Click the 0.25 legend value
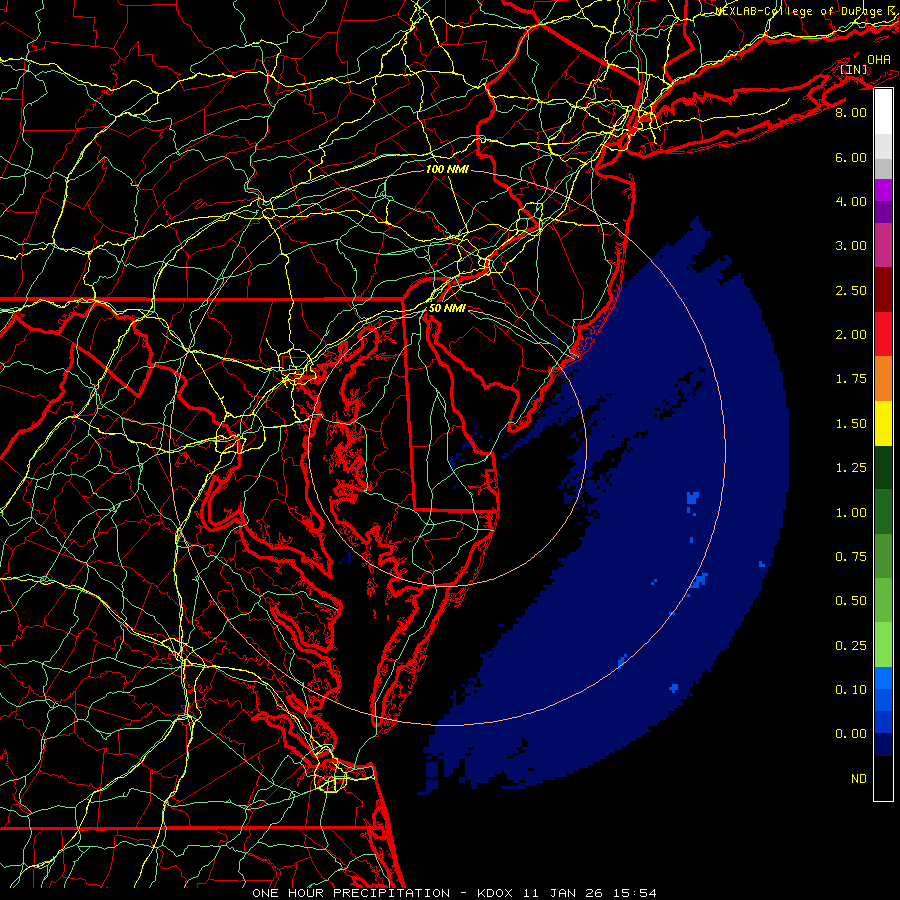Image resolution: width=900 pixels, height=900 pixels. (x=851, y=646)
